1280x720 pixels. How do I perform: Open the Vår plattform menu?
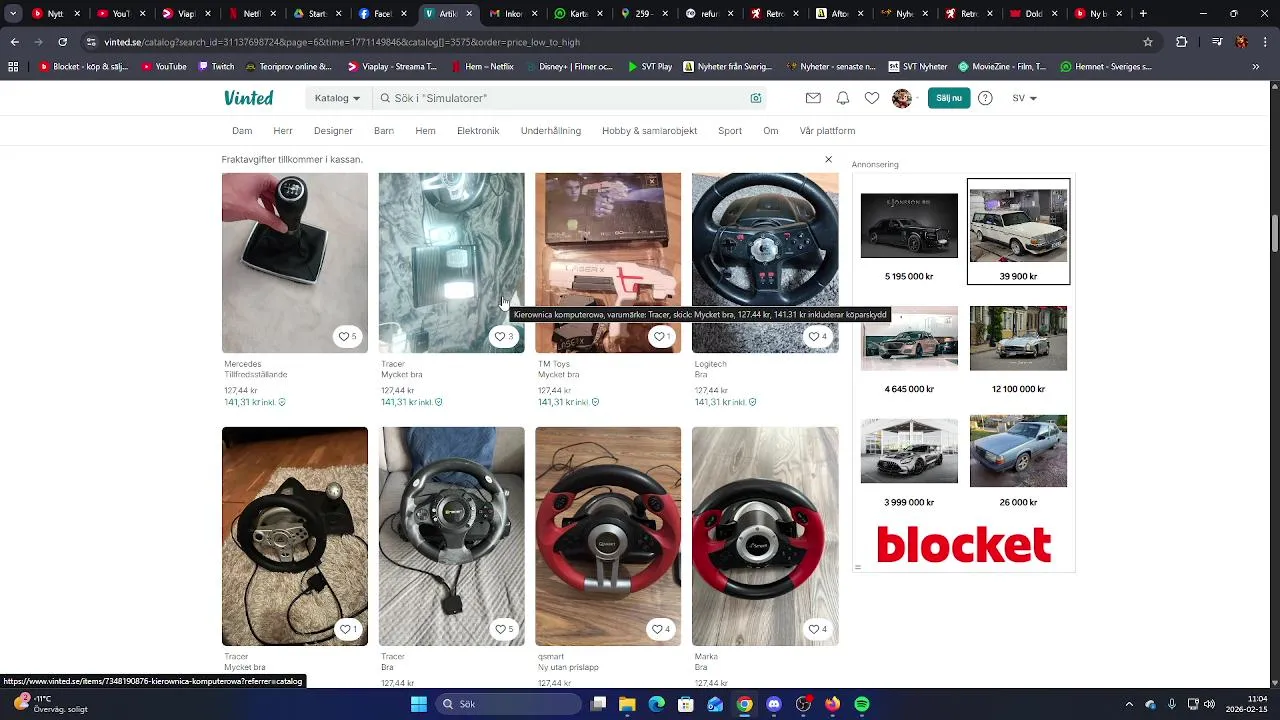click(827, 131)
